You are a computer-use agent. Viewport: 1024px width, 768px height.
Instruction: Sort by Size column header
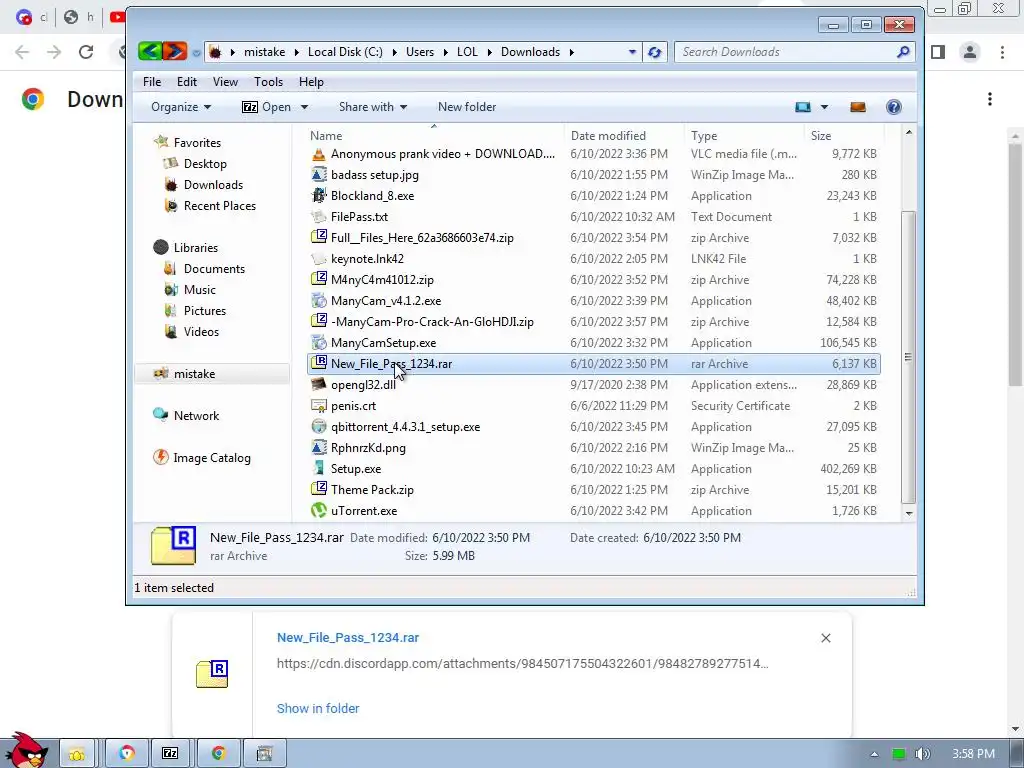click(x=842, y=136)
